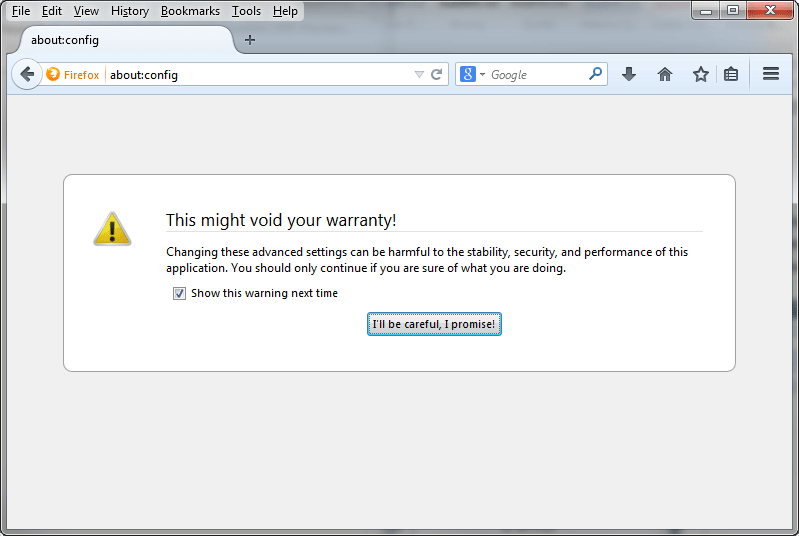Minimize the Firefox window
The width and height of the screenshot is (799, 536).
706,11
